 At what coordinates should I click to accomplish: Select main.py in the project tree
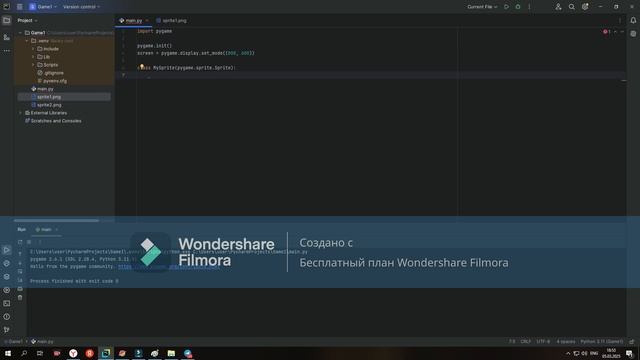pyautogui.click(x=42, y=89)
